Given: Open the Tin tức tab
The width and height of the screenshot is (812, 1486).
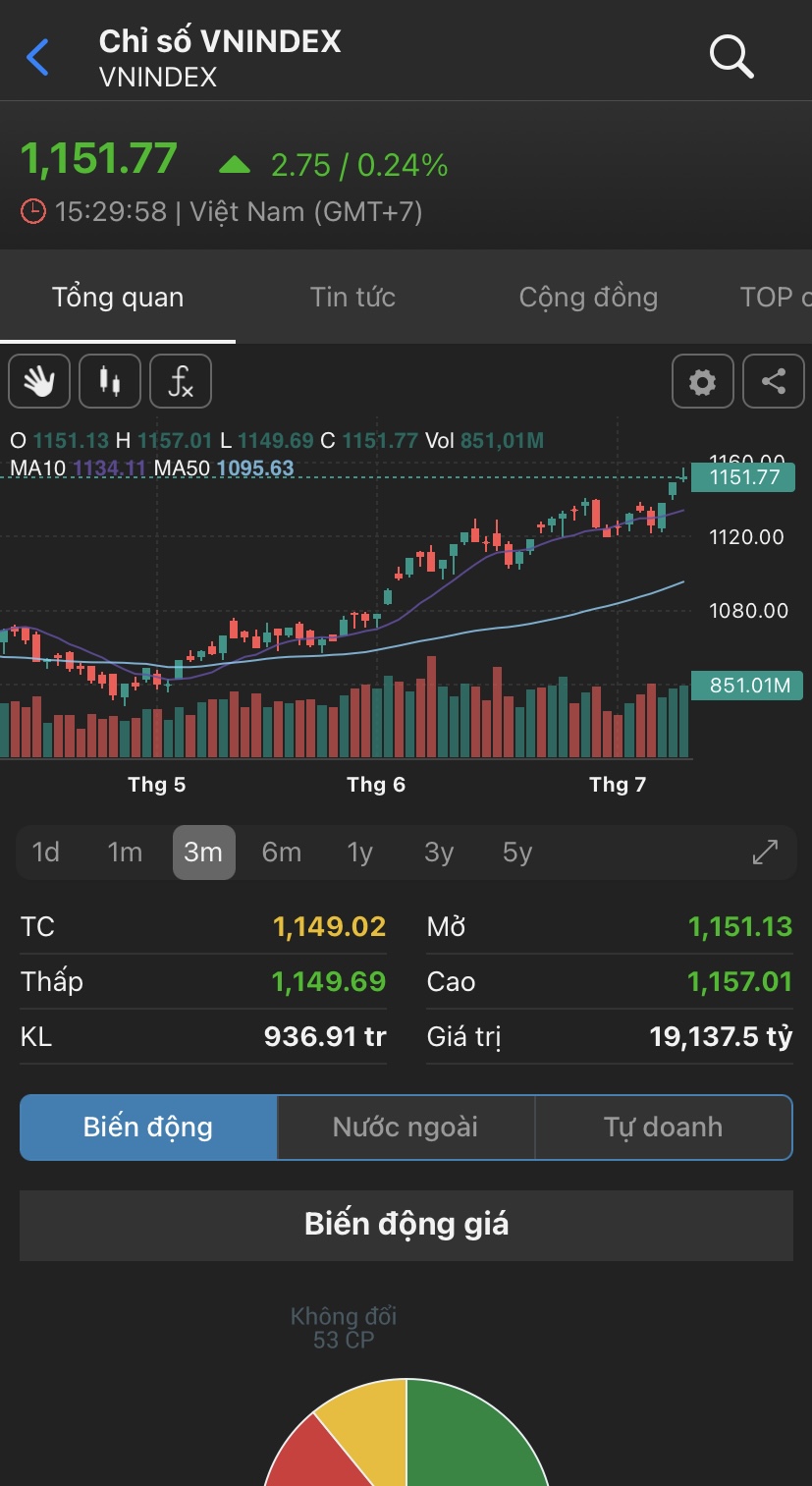Looking at the screenshot, I should pyautogui.click(x=352, y=298).
